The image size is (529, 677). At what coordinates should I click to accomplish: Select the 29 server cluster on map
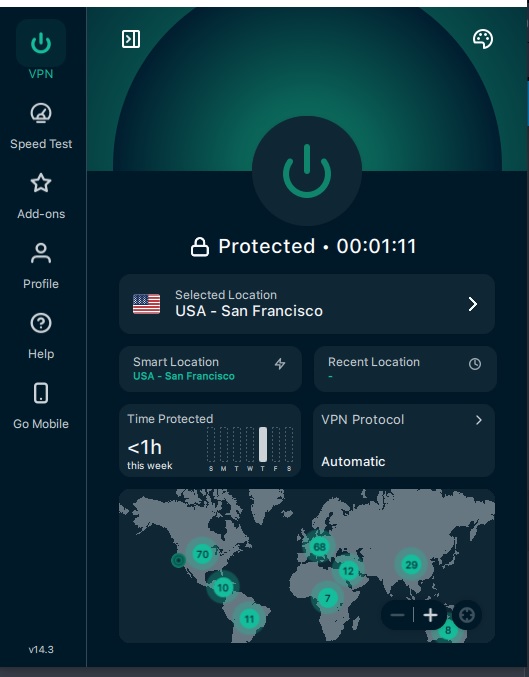pos(411,564)
